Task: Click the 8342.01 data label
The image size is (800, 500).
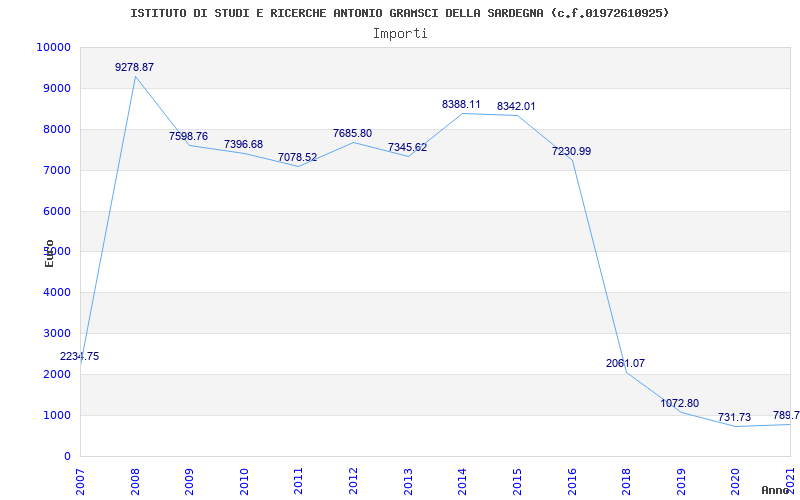Action: click(x=516, y=106)
